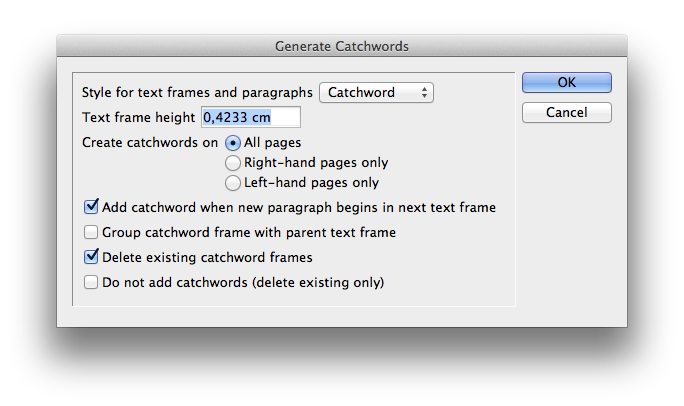Enable Do not add catchwords checkbox
Screen dimensions: 684x406
91,282
